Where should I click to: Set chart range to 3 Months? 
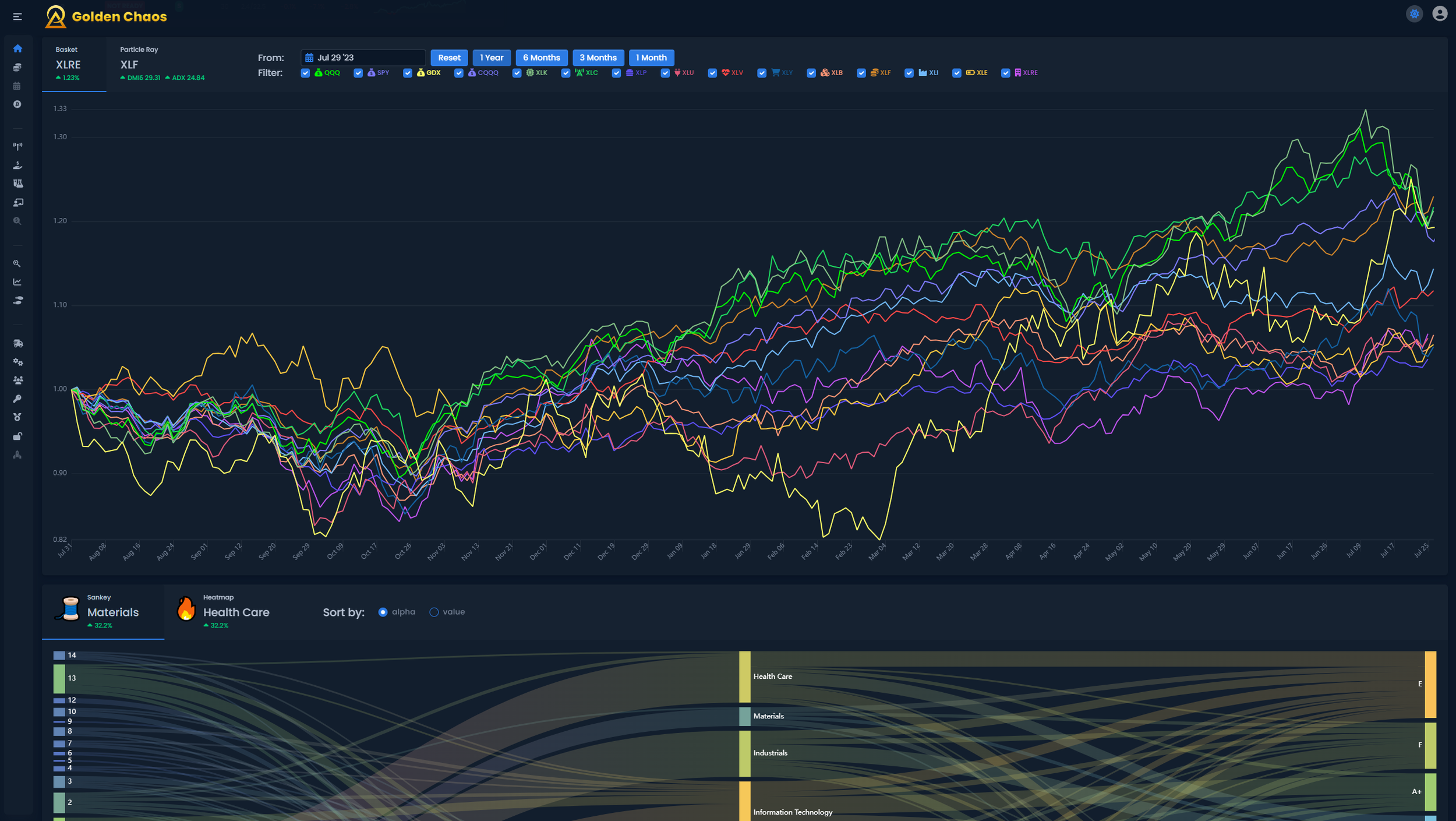[598, 57]
